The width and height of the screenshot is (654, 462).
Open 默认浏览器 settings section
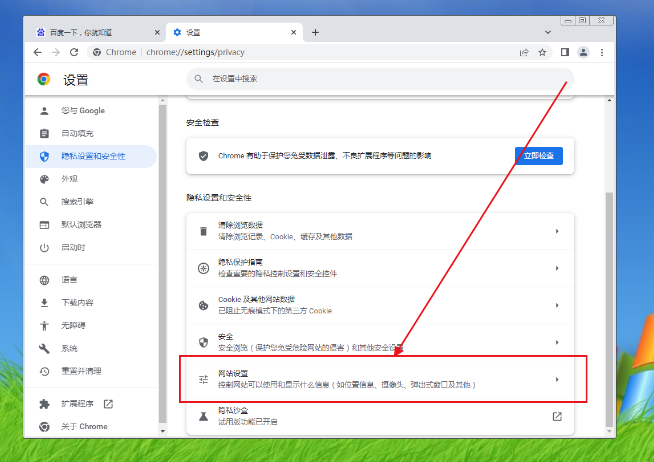coord(91,225)
